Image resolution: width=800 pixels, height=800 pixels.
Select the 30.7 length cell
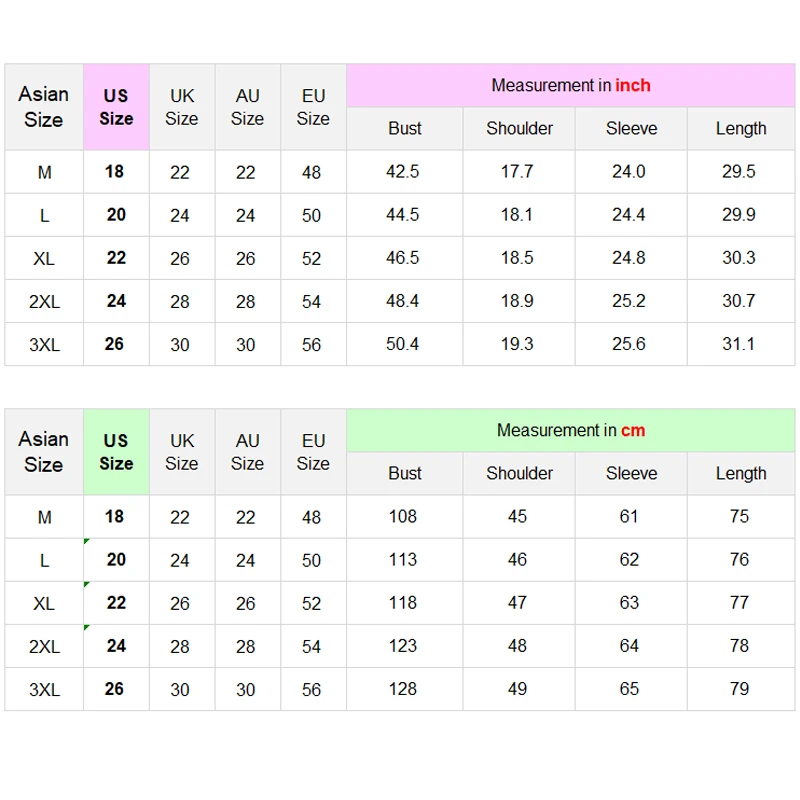[x=739, y=301]
